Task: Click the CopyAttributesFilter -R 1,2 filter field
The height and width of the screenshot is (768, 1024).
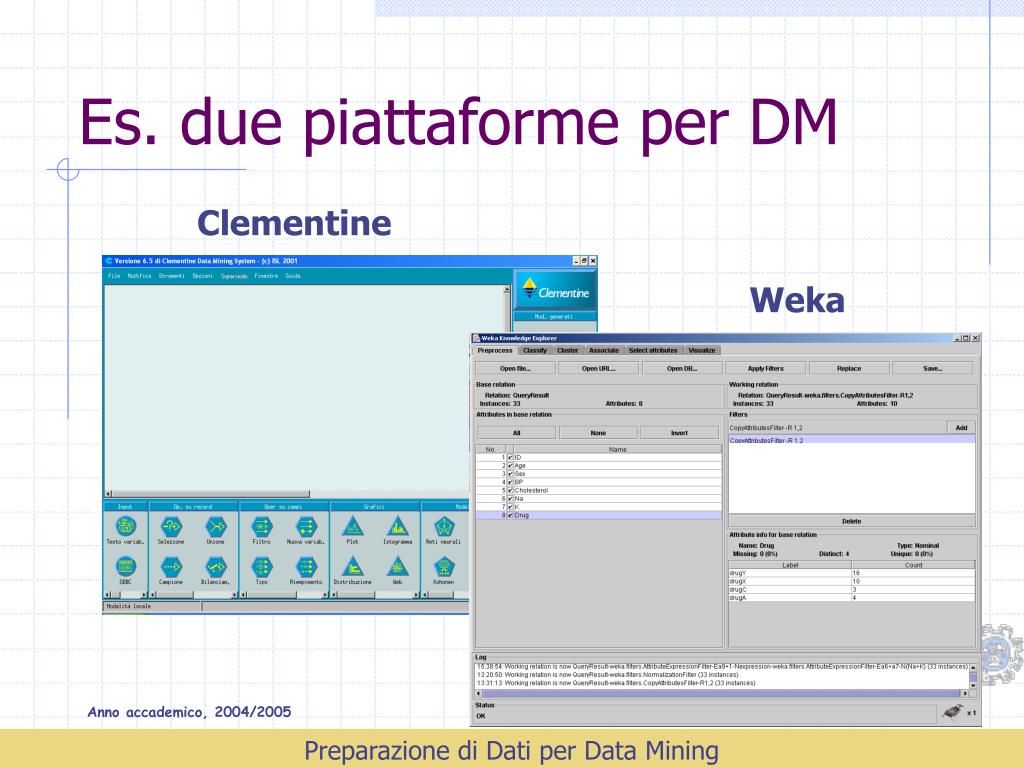Action: 837,428
